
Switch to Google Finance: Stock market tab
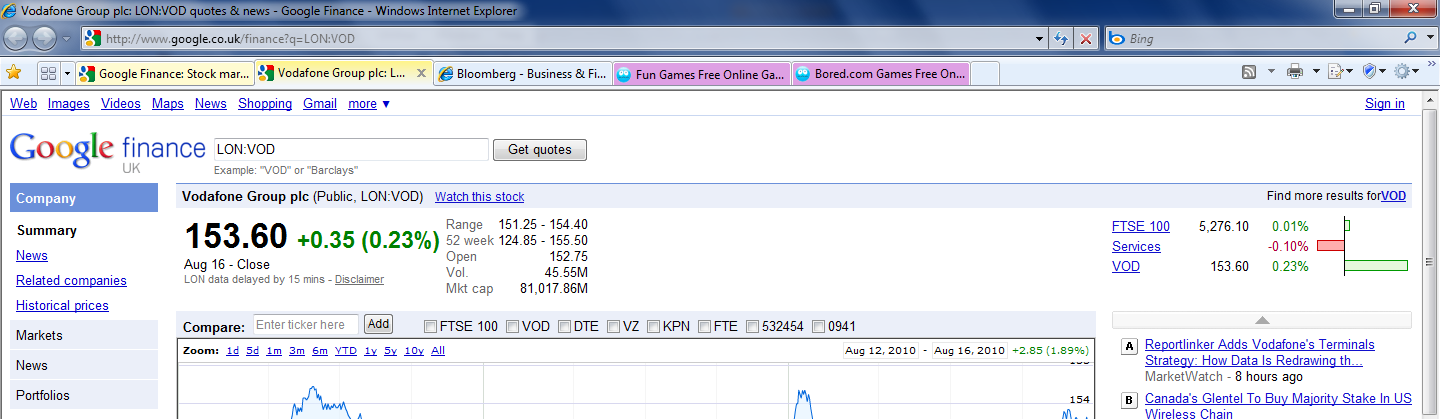[165, 74]
